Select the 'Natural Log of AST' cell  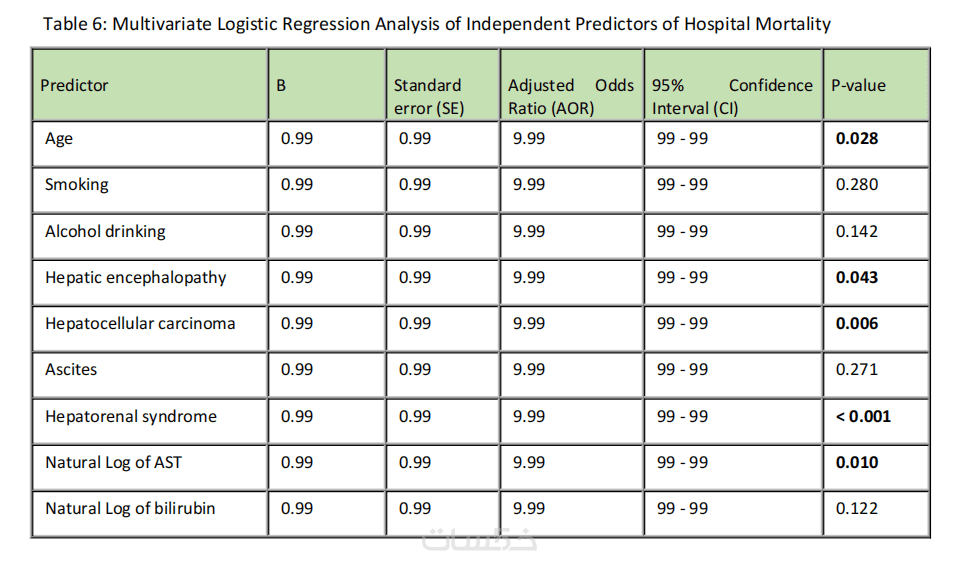113,462
